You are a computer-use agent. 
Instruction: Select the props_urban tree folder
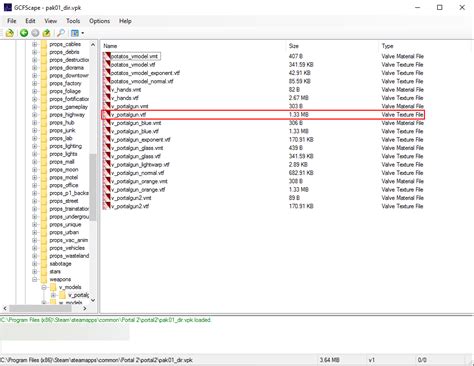pos(64,232)
